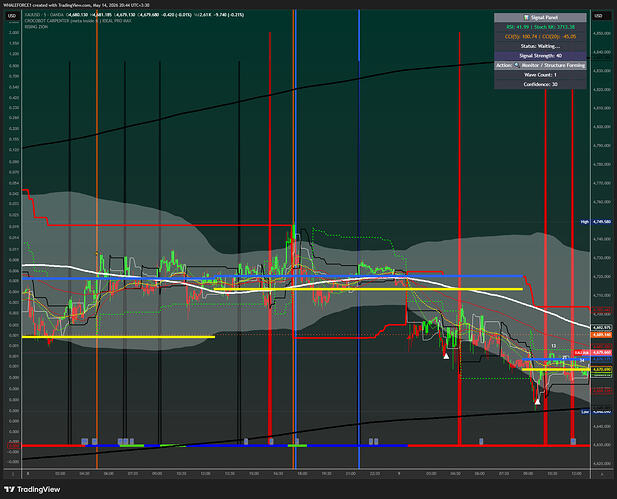
Task: Click the 'Status: Waiting...' row
Action: coord(540,46)
